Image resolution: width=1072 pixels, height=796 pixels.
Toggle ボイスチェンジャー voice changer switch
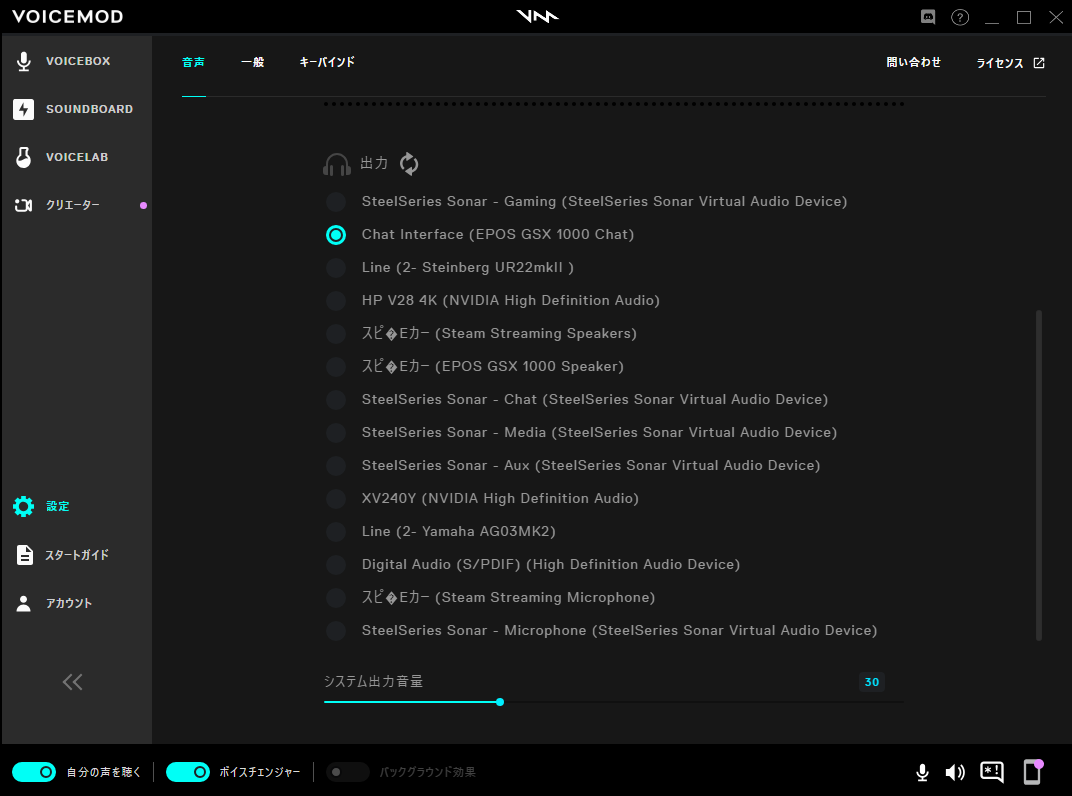click(x=188, y=772)
